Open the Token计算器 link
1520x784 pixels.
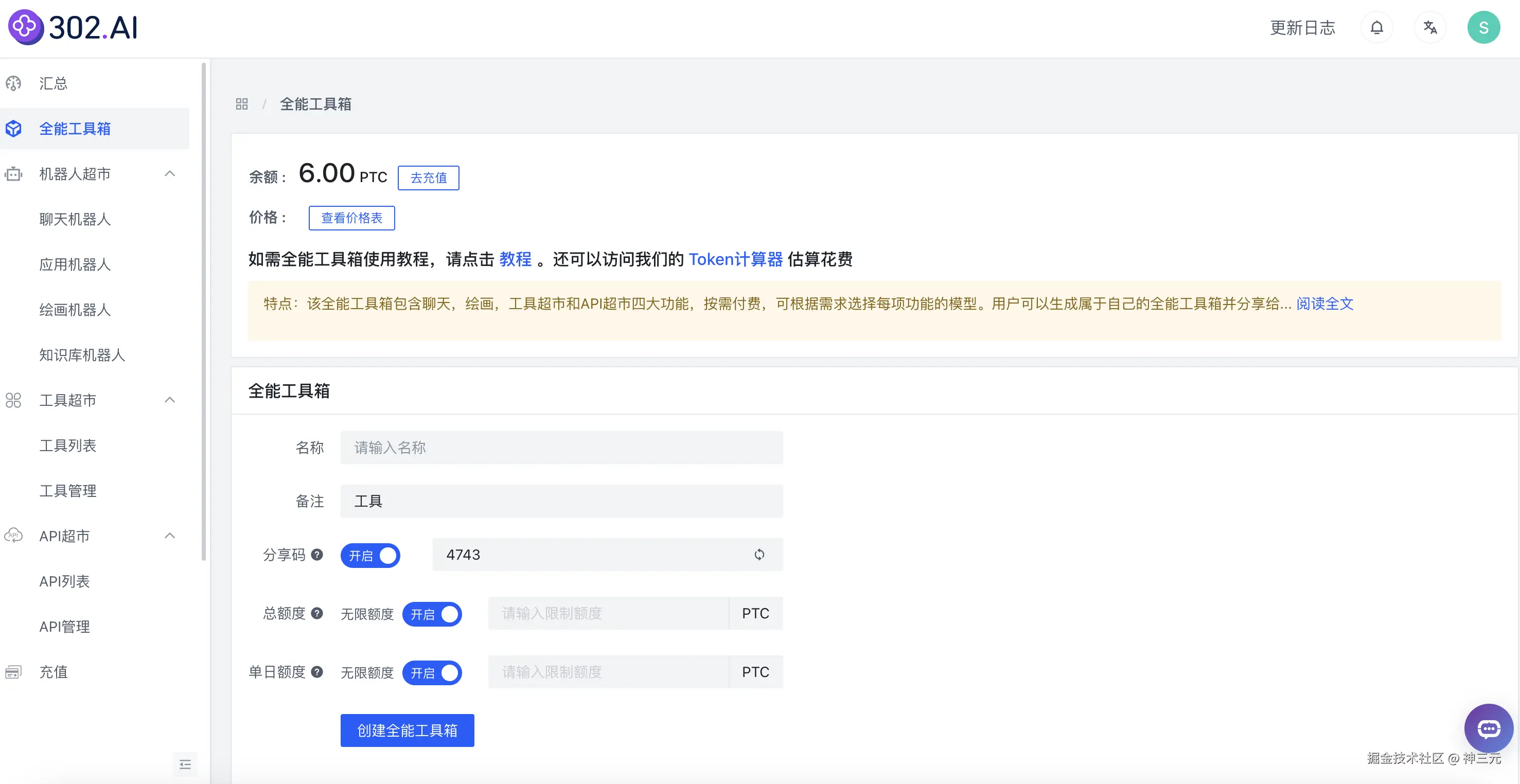tap(735, 260)
